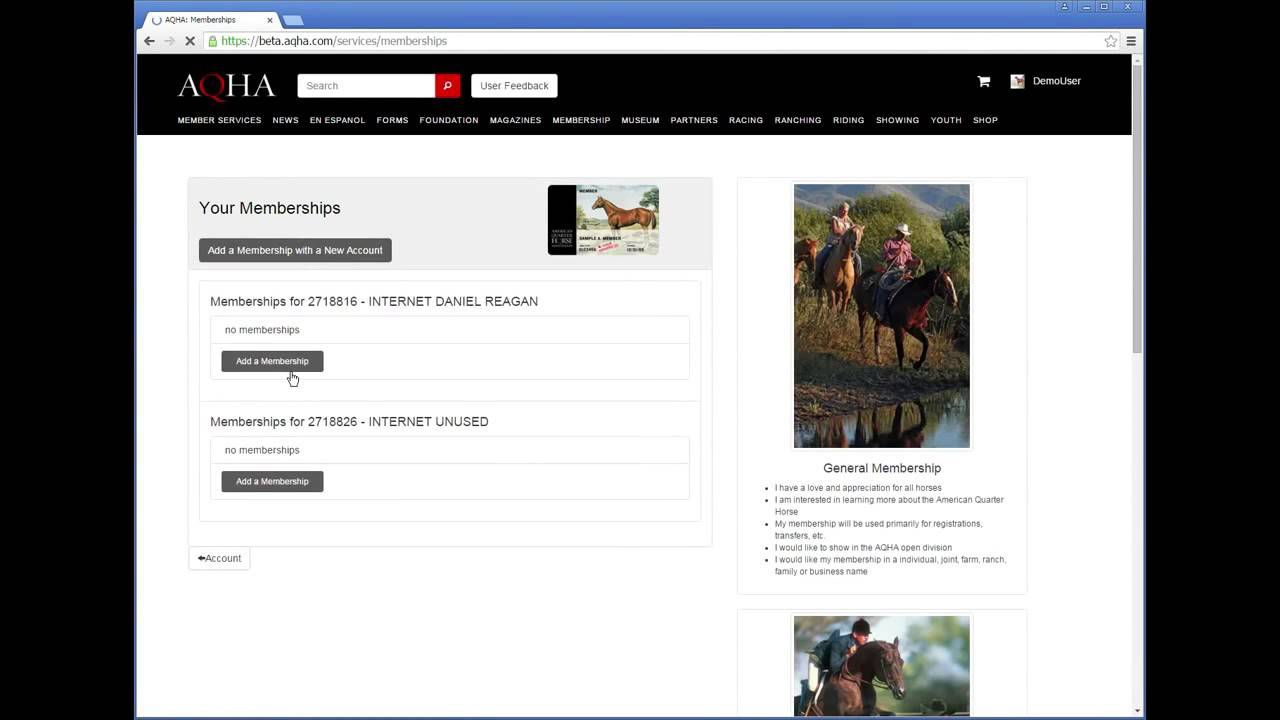Image resolution: width=1280 pixels, height=720 pixels.
Task: Open the Ranching nav item
Action: 798,120
